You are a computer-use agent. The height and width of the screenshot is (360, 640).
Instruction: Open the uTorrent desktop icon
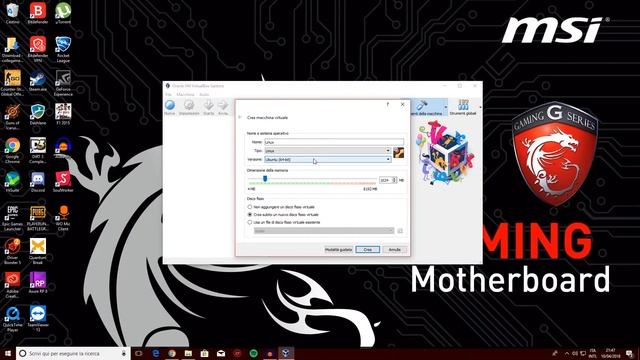pyautogui.click(x=63, y=13)
